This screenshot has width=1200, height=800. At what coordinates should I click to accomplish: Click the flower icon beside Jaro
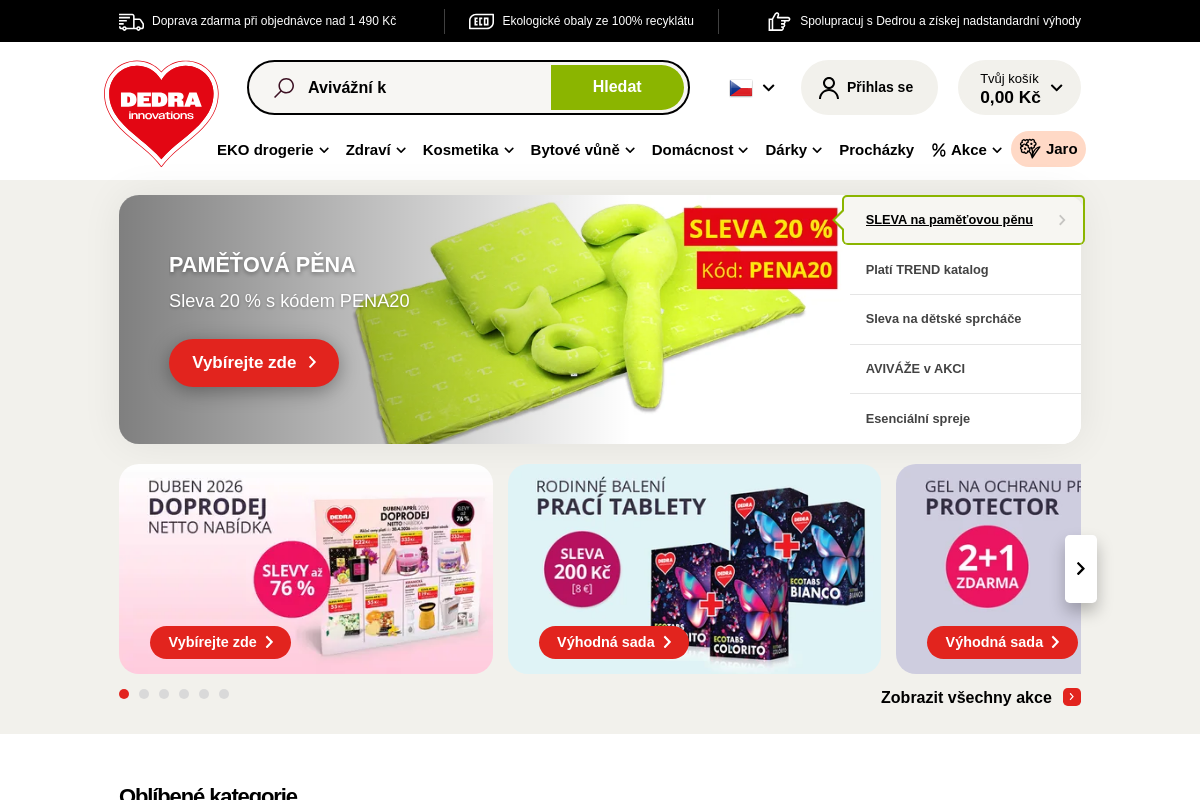click(x=1030, y=149)
